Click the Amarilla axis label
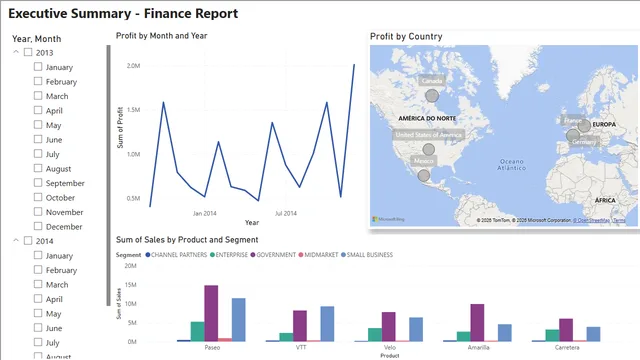This screenshot has height=360, width=640. pos(478,347)
